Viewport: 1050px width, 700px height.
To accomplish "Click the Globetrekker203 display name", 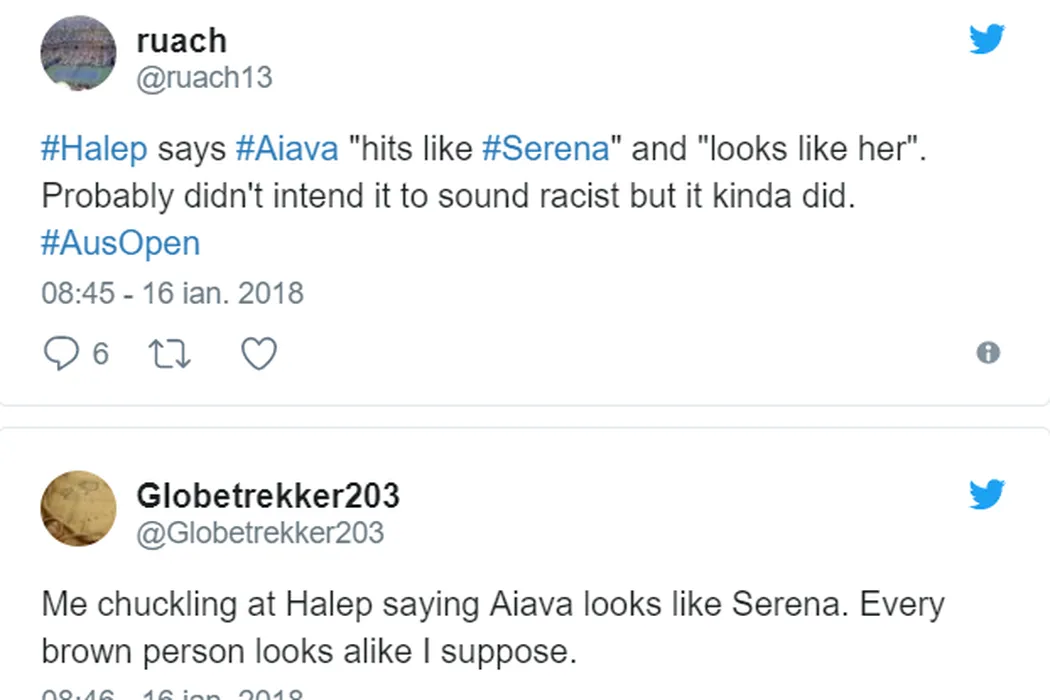I will (267, 495).
